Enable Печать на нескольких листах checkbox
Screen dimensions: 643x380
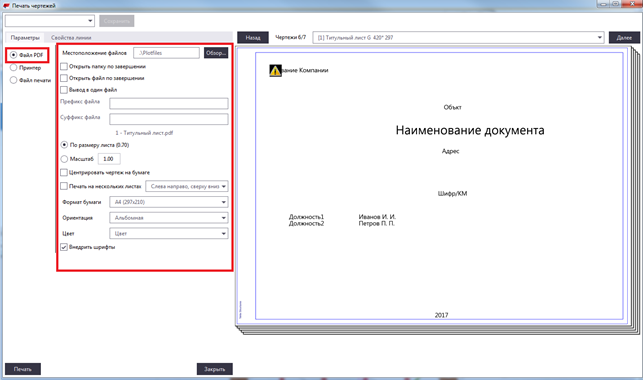pos(64,186)
